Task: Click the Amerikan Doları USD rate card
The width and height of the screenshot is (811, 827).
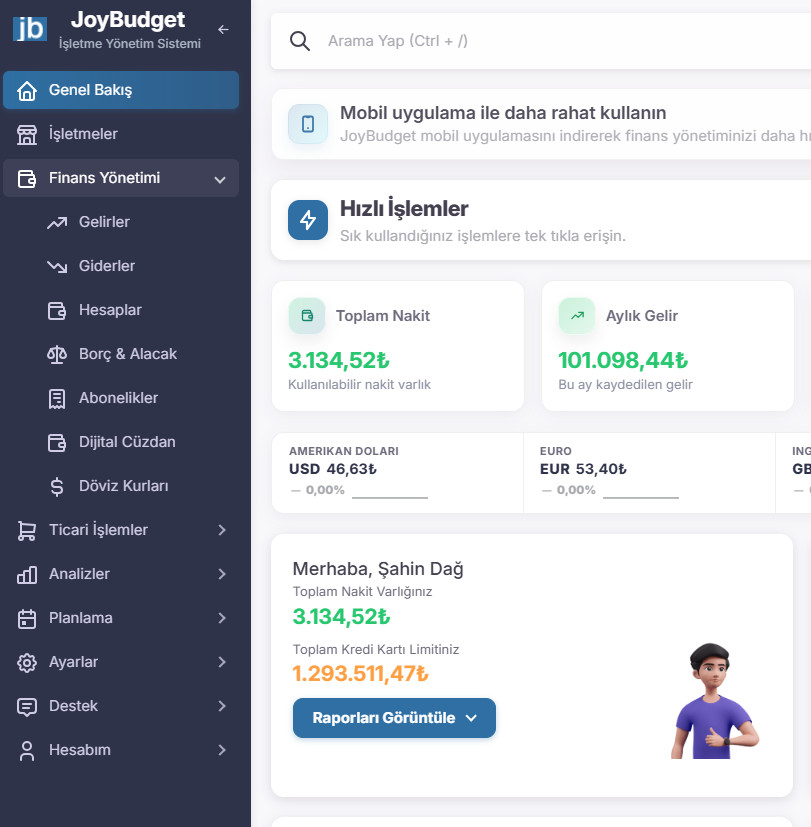Action: (398, 473)
